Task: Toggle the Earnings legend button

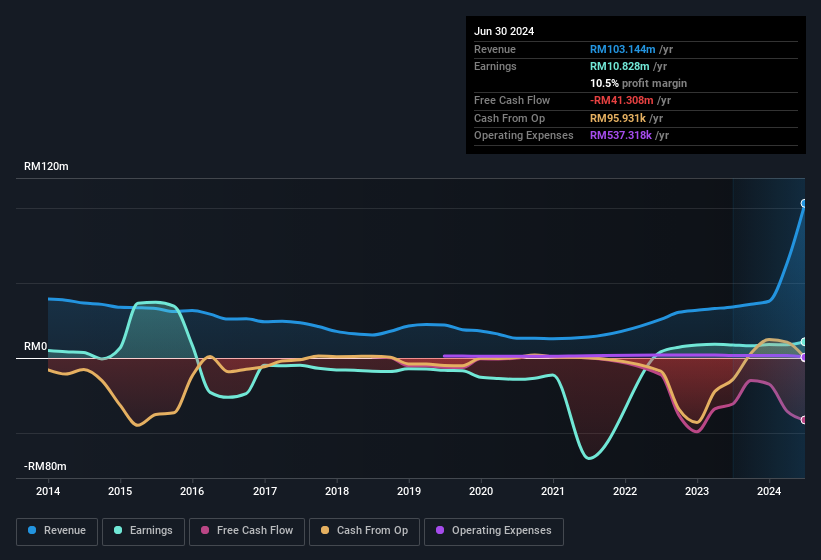Action: pyautogui.click(x=143, y=531)
